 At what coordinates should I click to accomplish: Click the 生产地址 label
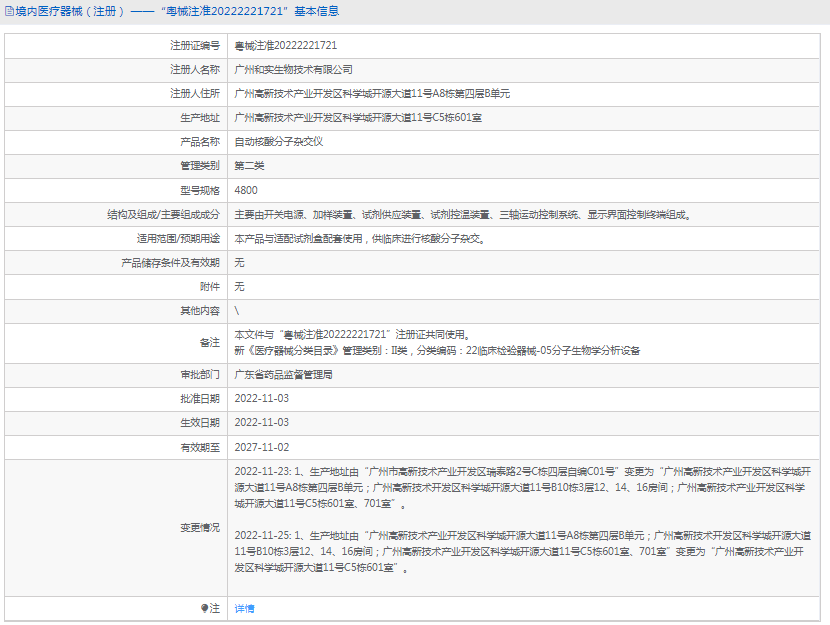[x=200, y=117]
